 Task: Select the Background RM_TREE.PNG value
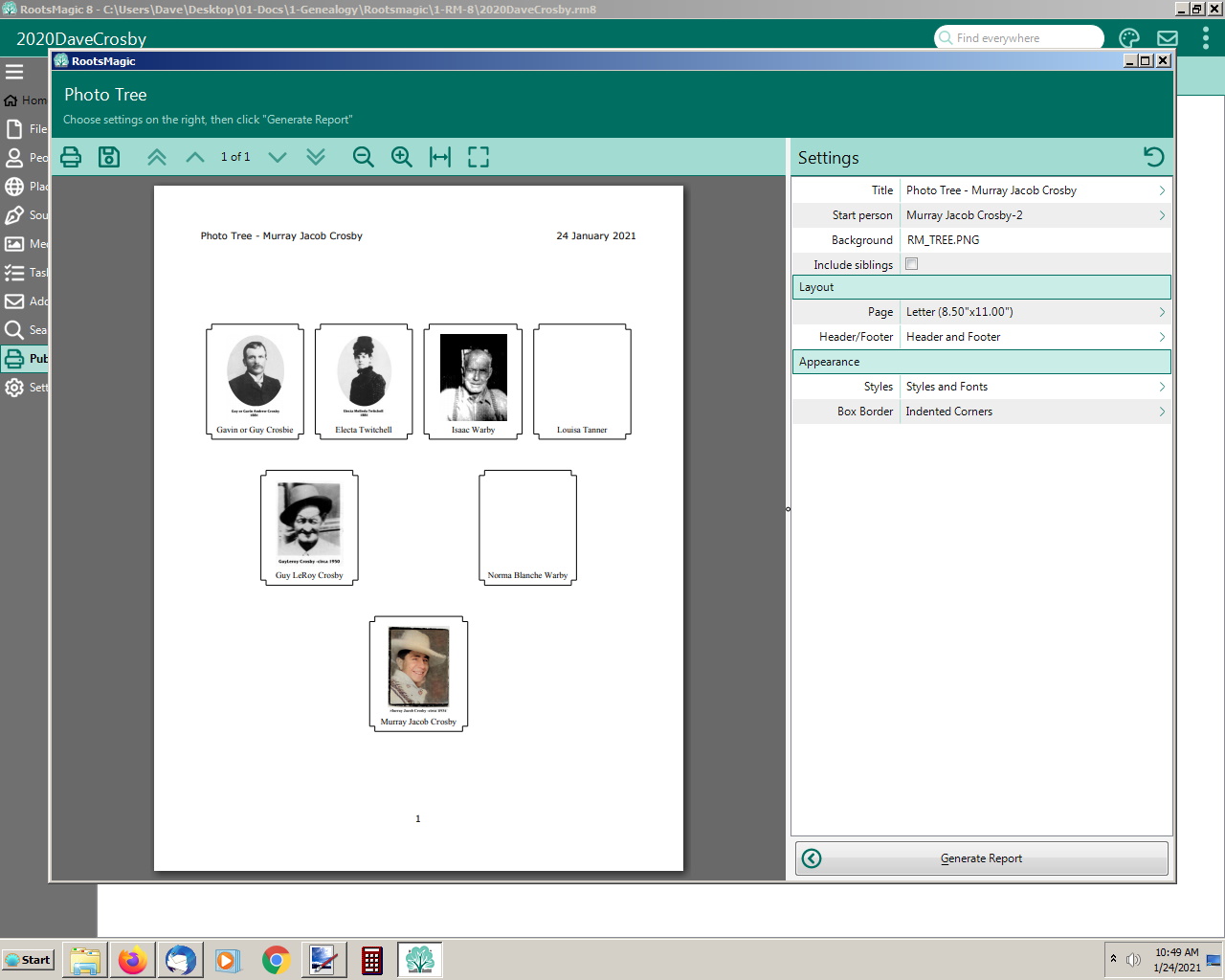pos(943,240)
